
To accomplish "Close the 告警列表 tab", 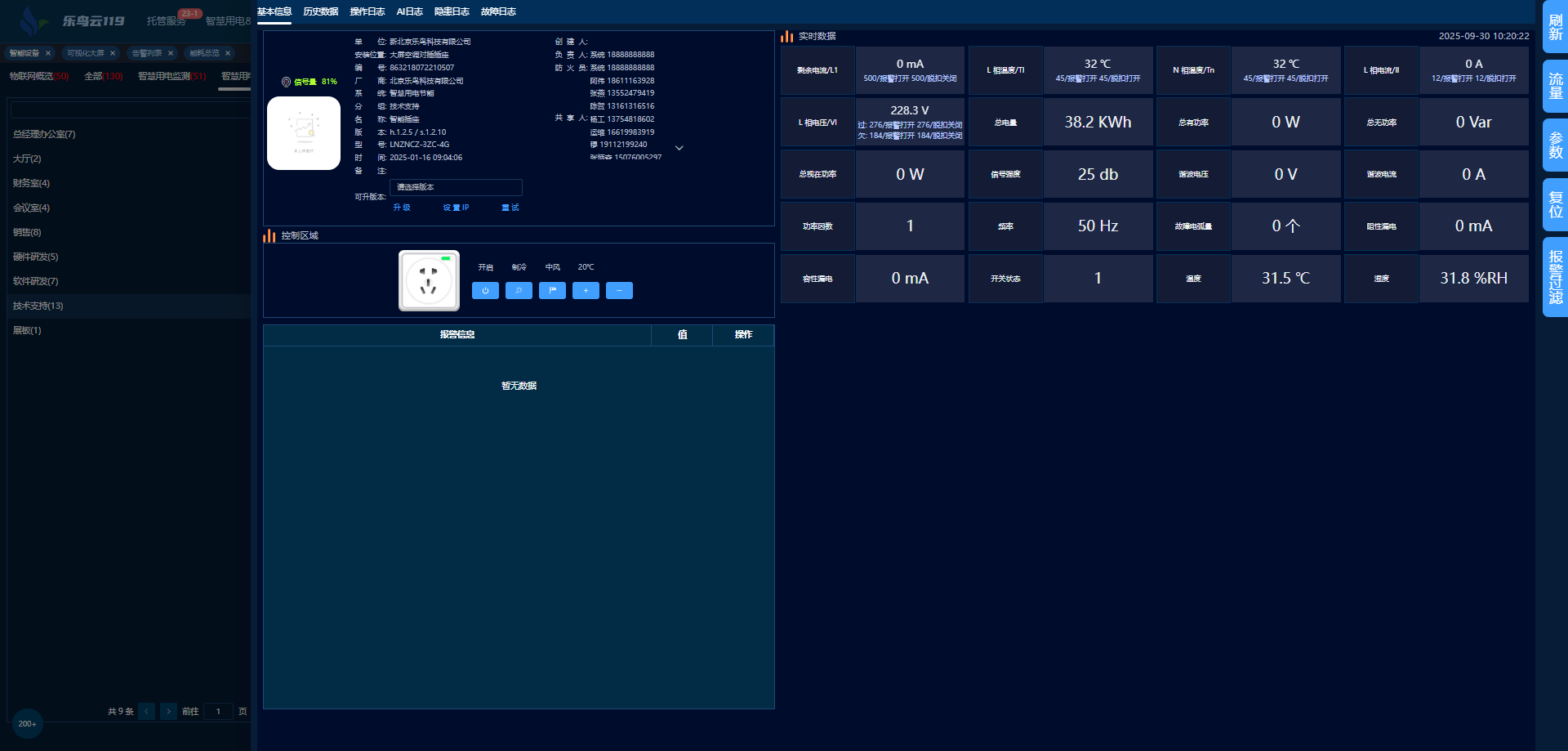I will [x=171, y=53].
